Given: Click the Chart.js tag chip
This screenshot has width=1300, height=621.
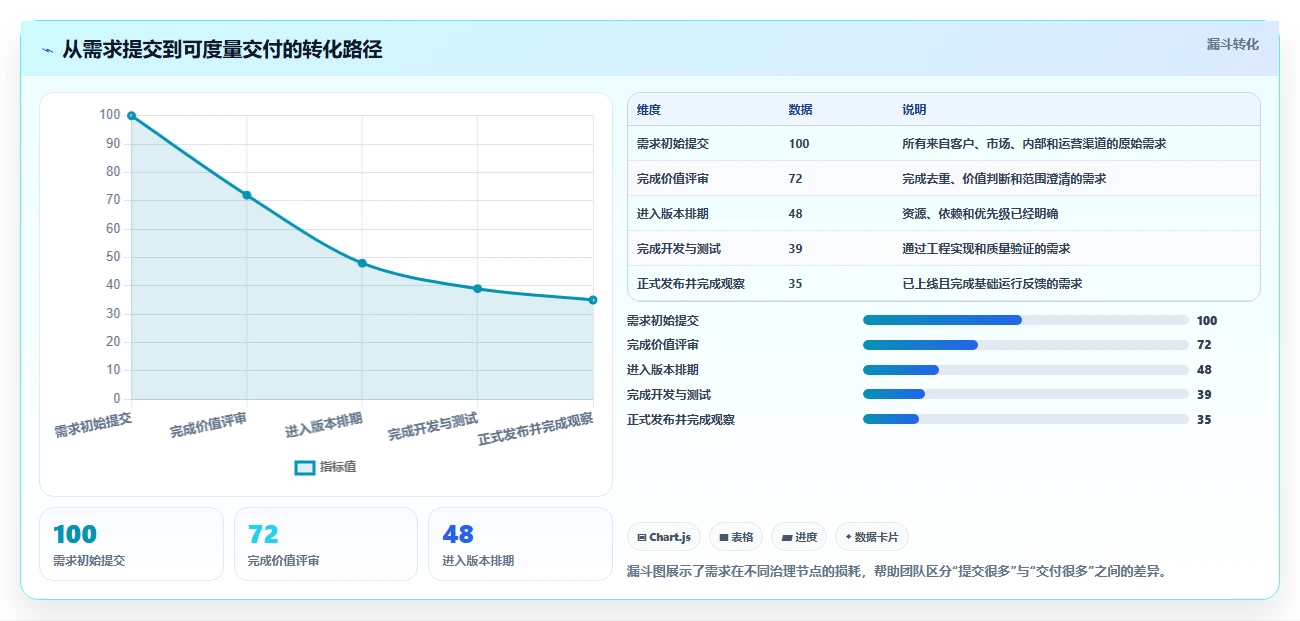Looking at the screenshot, I should pyautogui.click(x=664, y=537).
